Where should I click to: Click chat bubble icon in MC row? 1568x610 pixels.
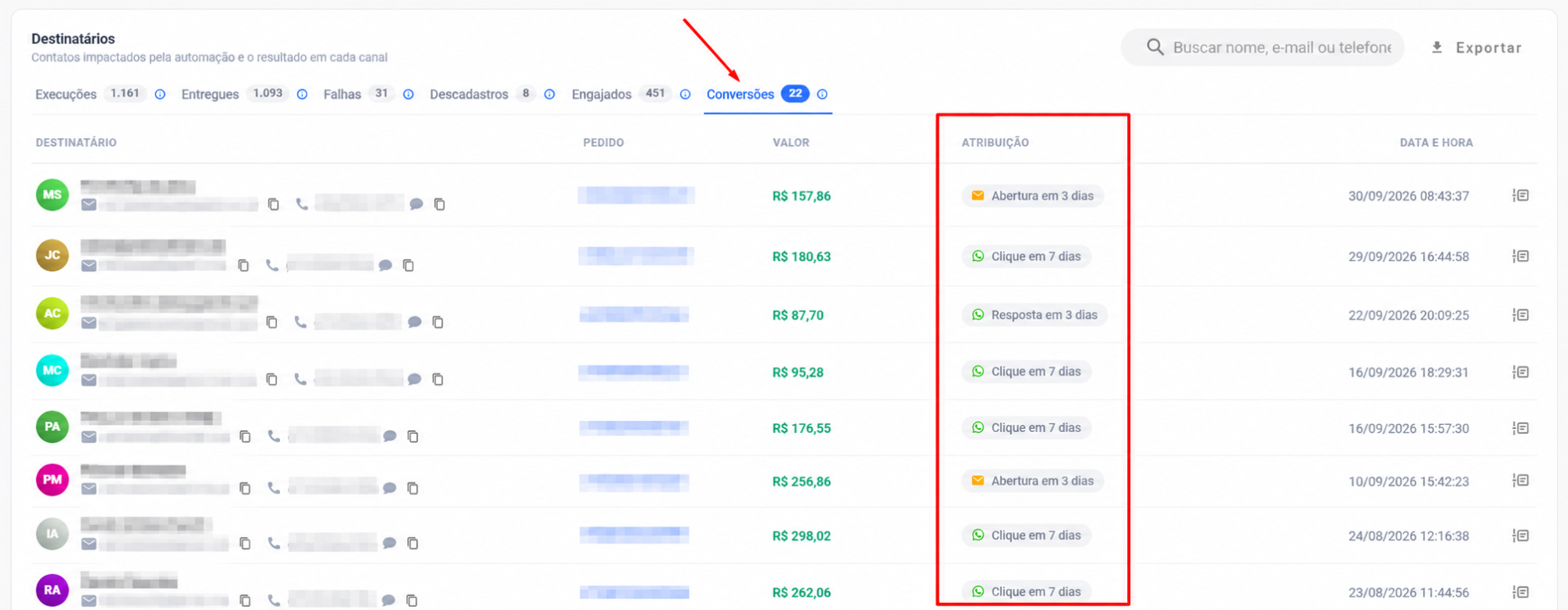[x=415, y=379]
